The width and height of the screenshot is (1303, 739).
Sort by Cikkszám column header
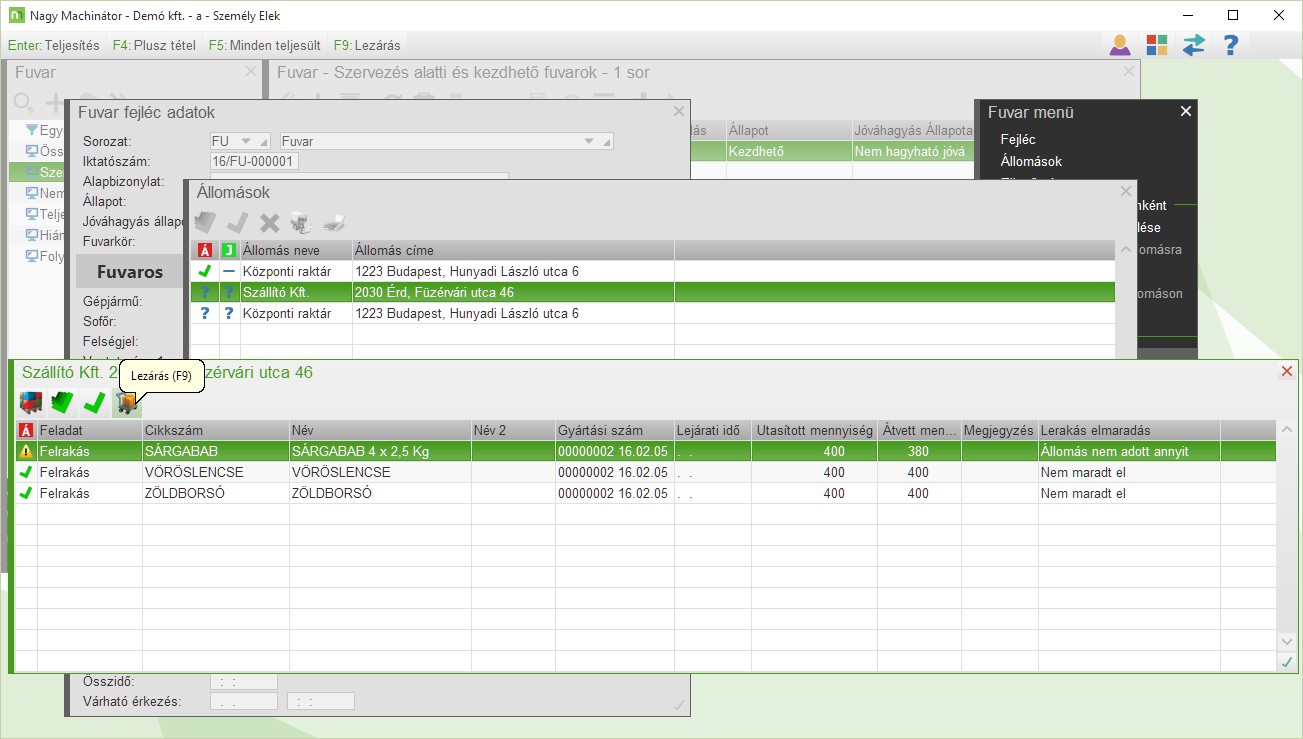[x=216, y=430]
